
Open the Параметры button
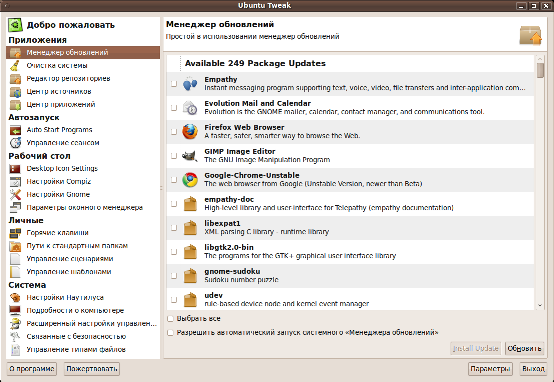pyautogui.click(x=490, y=369)
